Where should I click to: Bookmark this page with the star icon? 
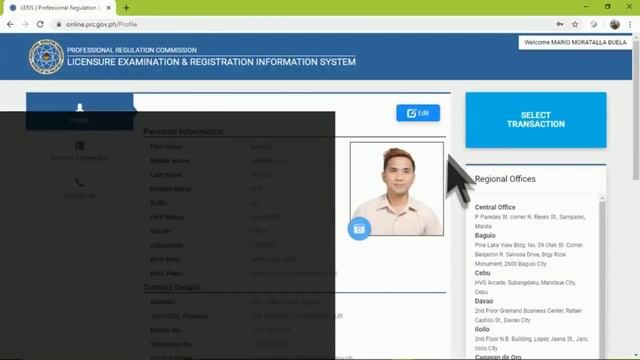coord(575,24)
